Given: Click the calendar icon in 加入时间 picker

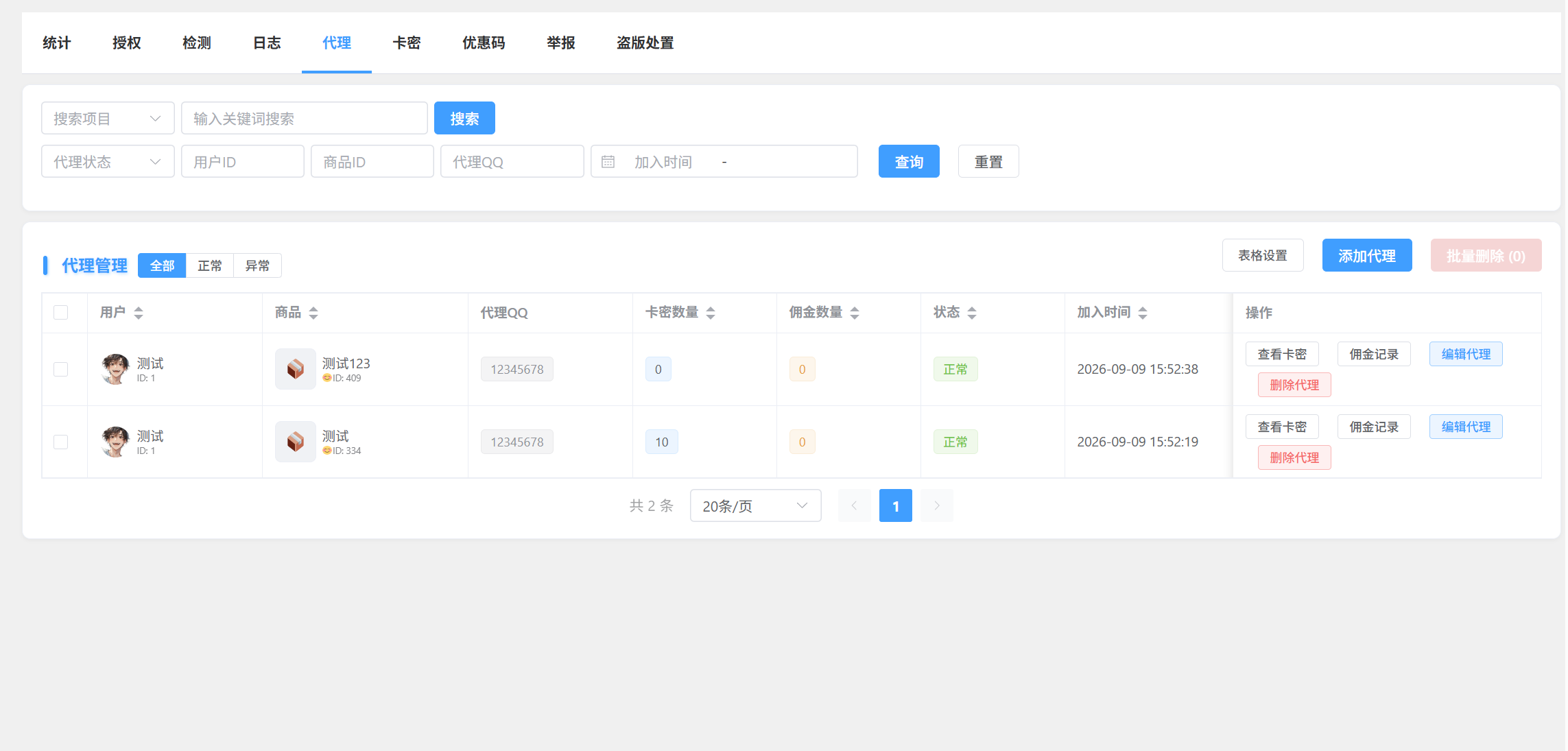Looking at the screenshot, I should point(608,162).
